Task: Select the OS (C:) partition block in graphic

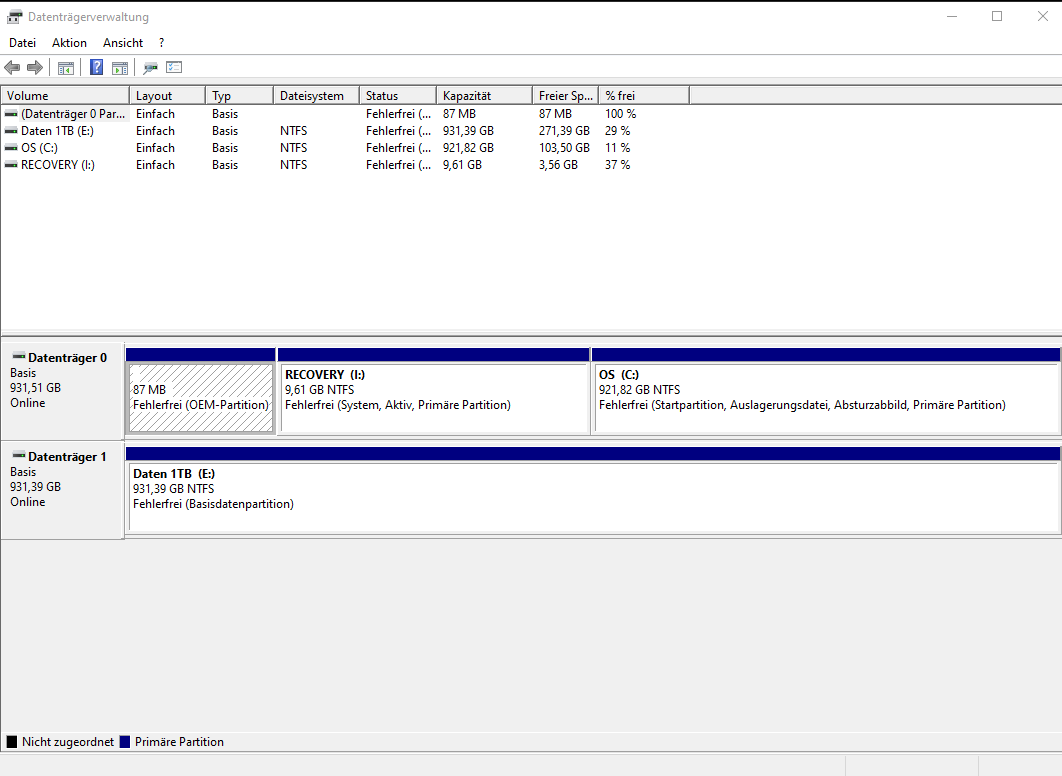Action: 826,397
